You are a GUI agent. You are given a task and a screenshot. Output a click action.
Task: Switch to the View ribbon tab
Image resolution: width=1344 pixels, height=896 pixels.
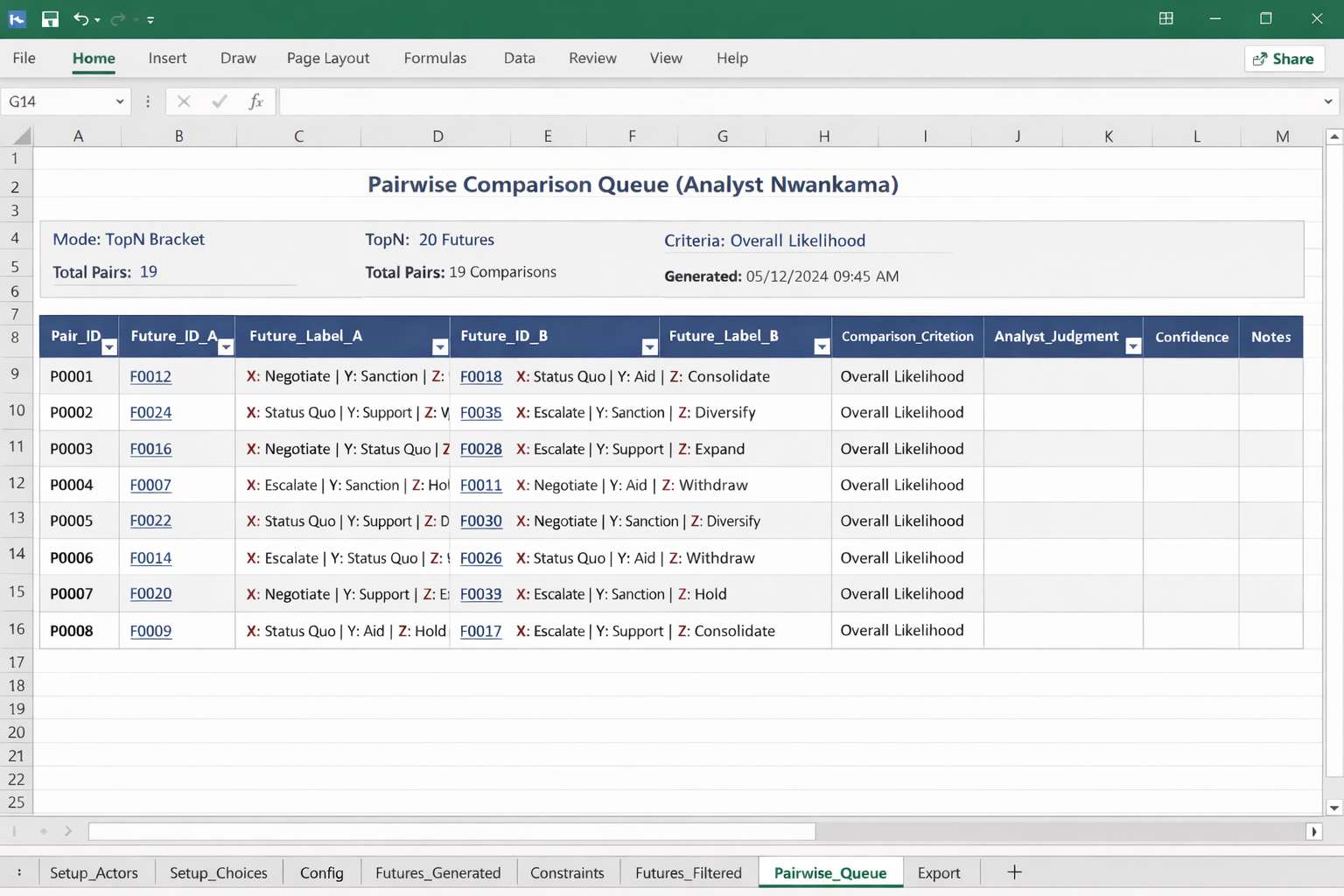[x=666, y=59]
